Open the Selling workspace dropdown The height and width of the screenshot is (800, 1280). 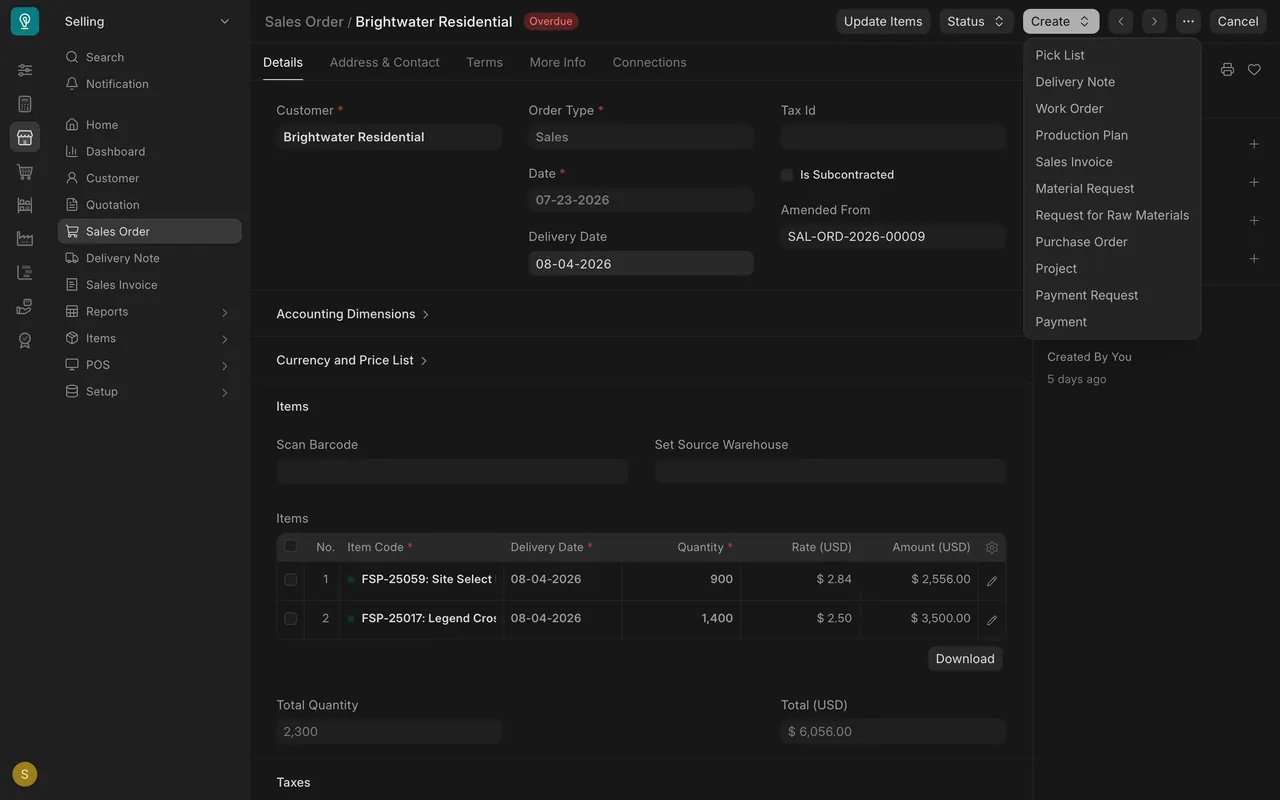pyautogui.click(x=147, y=21)
